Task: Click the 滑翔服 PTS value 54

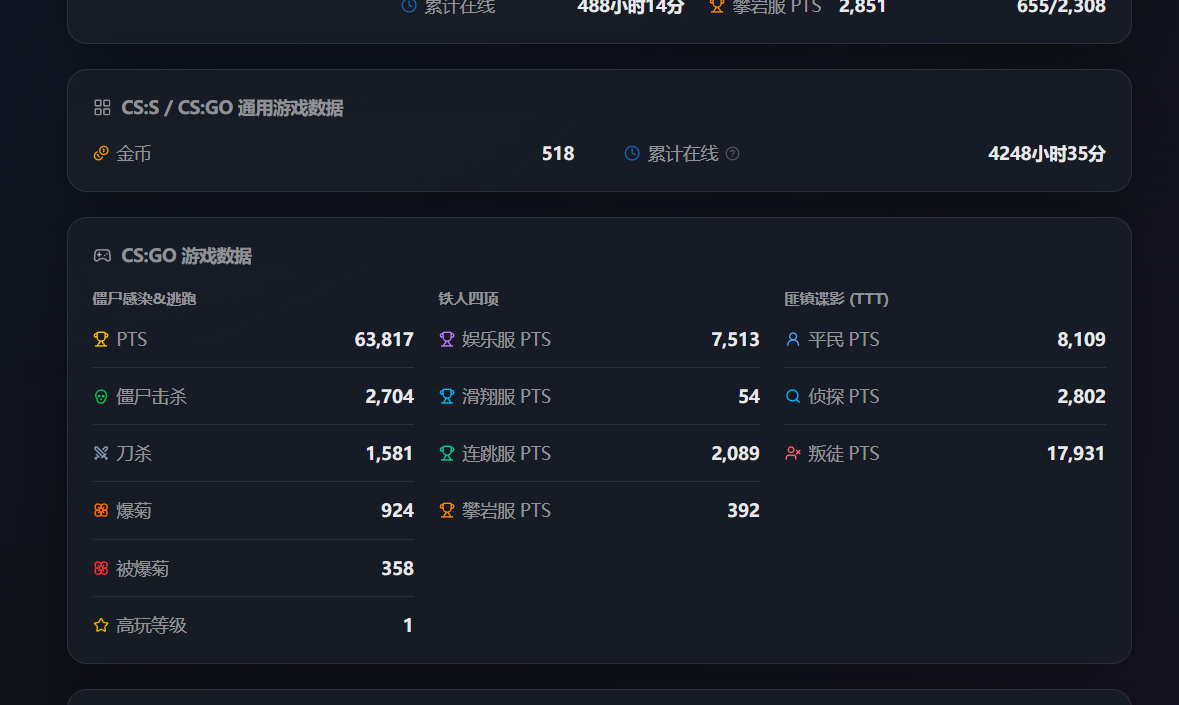Action: point(749,396)
